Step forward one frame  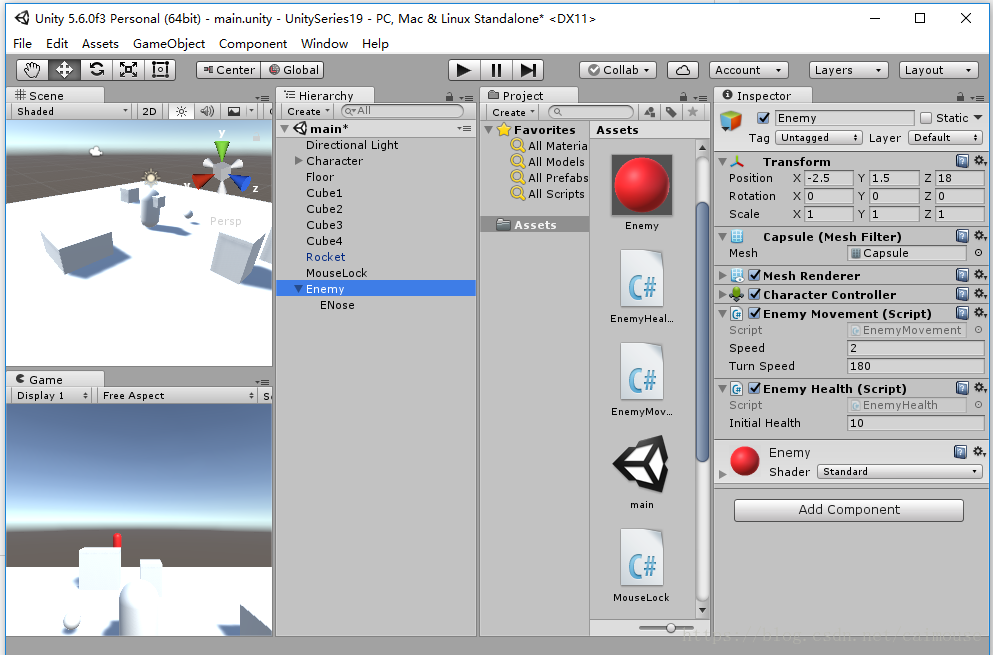click(528, 70)
